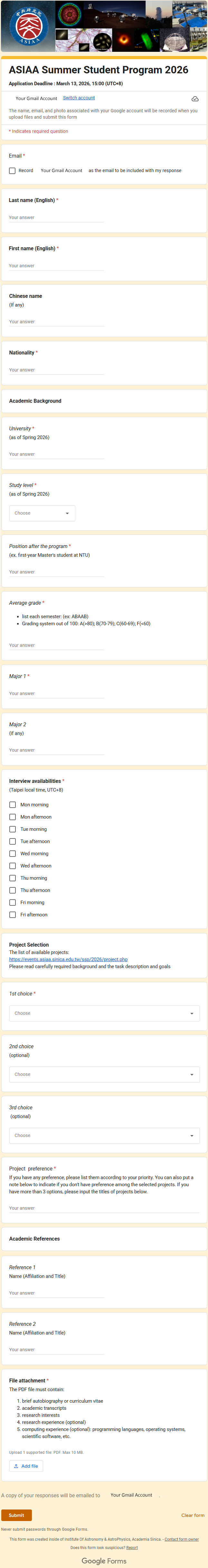Check the Record email checkbox
The image size is (208, 1568).
pyautogui.click(x=12, y=170)
